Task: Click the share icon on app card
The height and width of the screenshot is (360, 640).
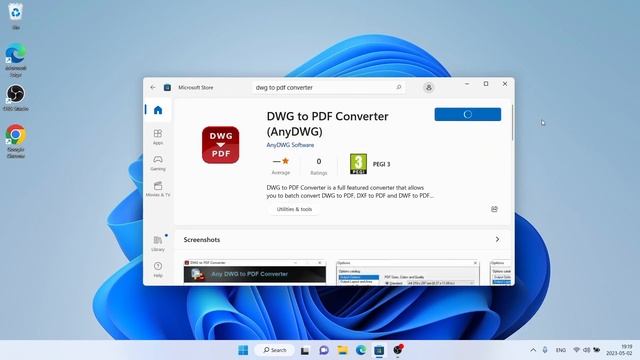Action: (494, 209)
